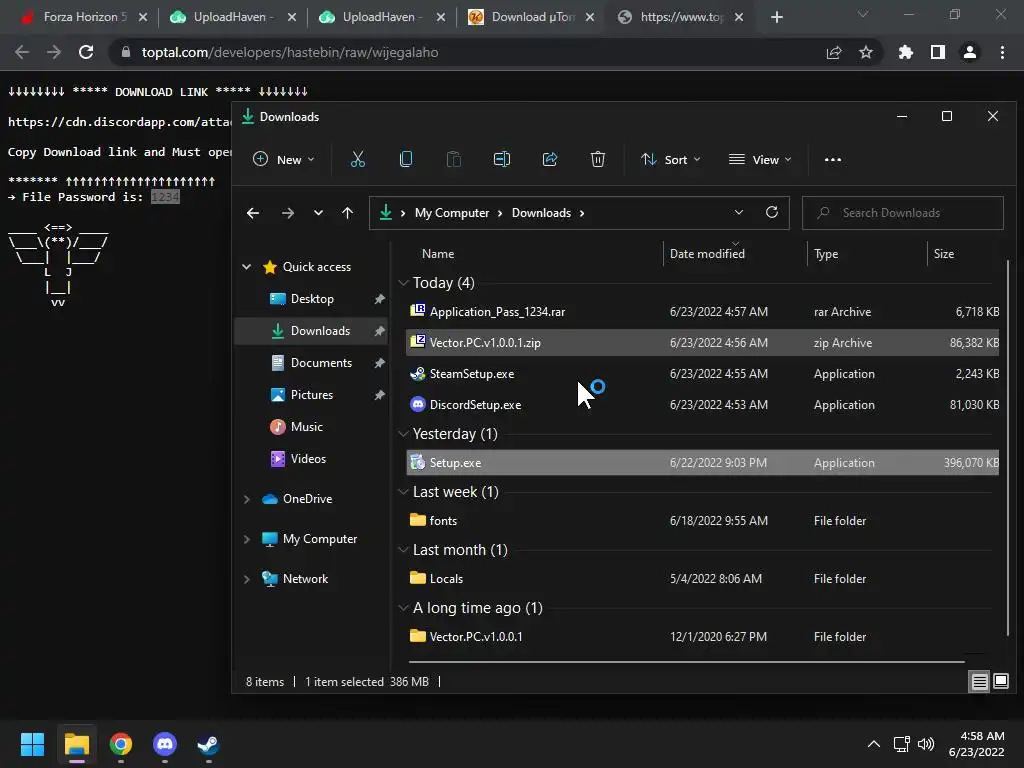
Task: Refresh the Downloads folder view
Action: pos(771,212)
